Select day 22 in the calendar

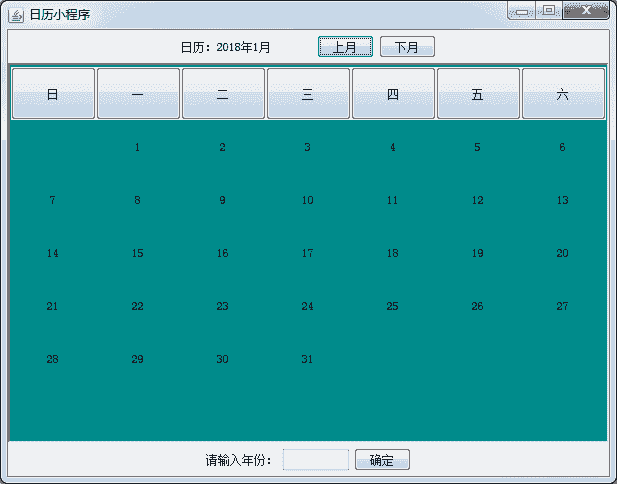(x=137, y=306)
